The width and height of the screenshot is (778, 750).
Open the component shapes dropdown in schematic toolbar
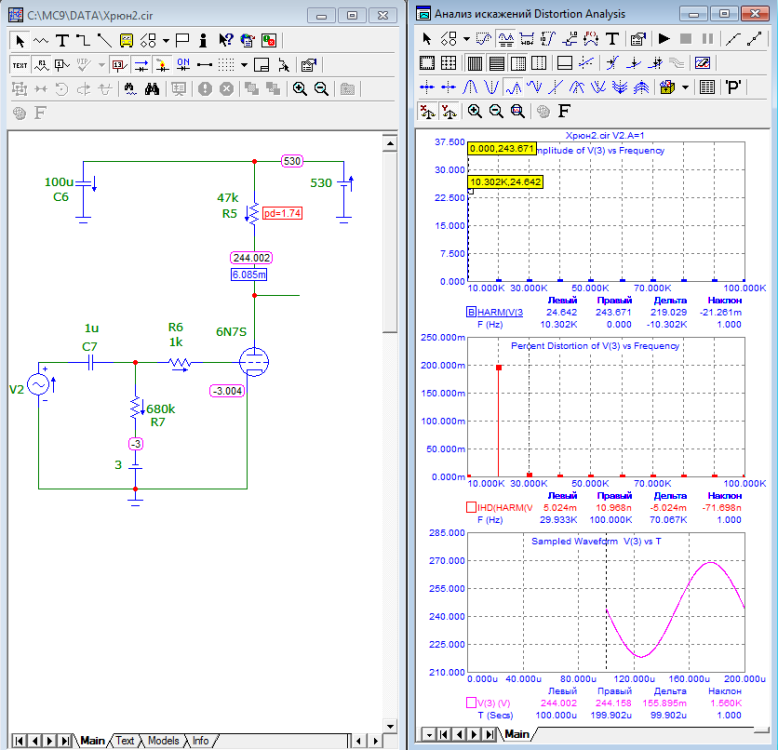pos(165,41)
